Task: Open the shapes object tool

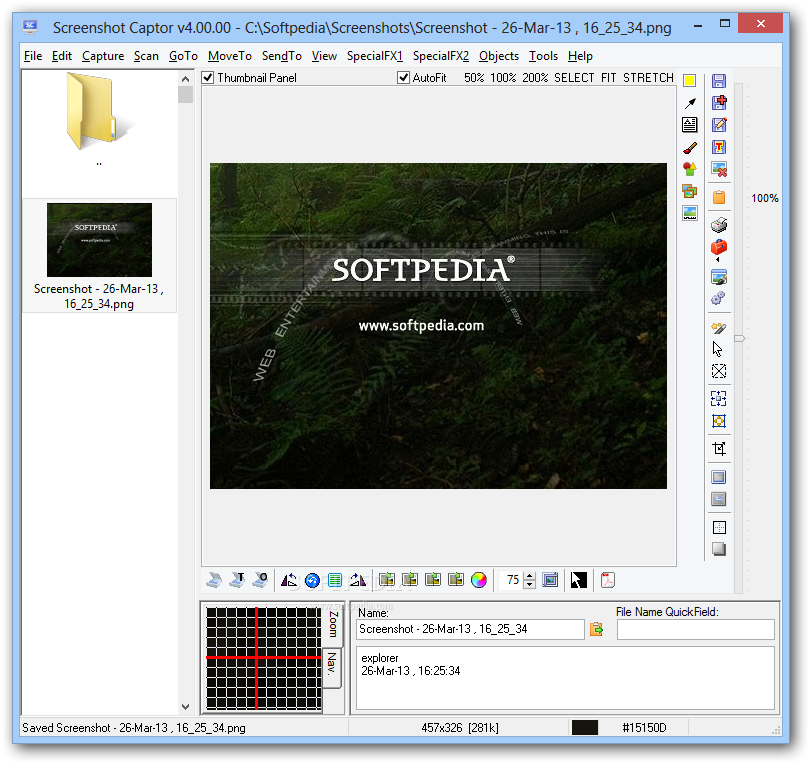Action: coord(690,168)
